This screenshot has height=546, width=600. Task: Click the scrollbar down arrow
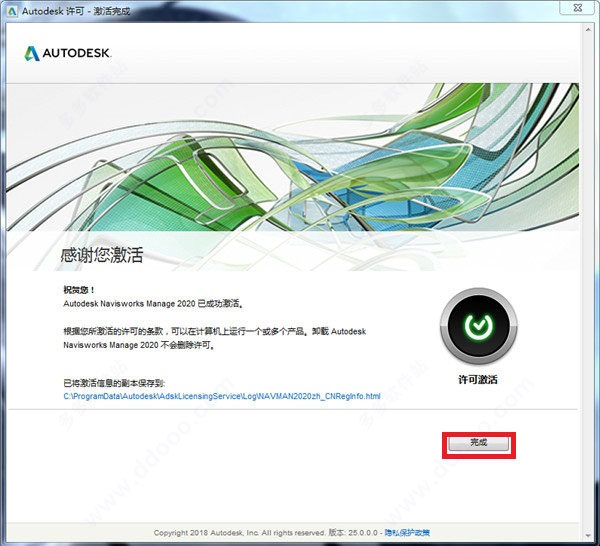click(x=588, y=536)
